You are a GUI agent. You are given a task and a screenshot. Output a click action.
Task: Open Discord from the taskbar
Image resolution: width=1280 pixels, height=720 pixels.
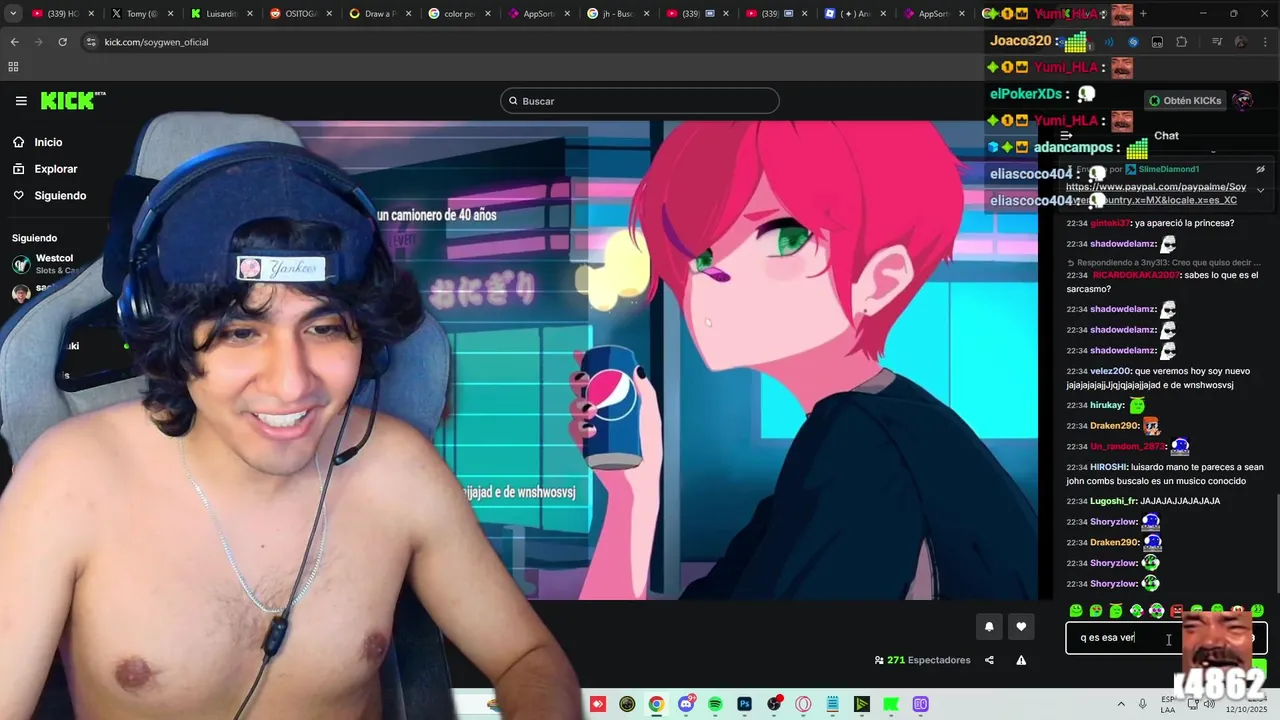(x=686, y=704)
